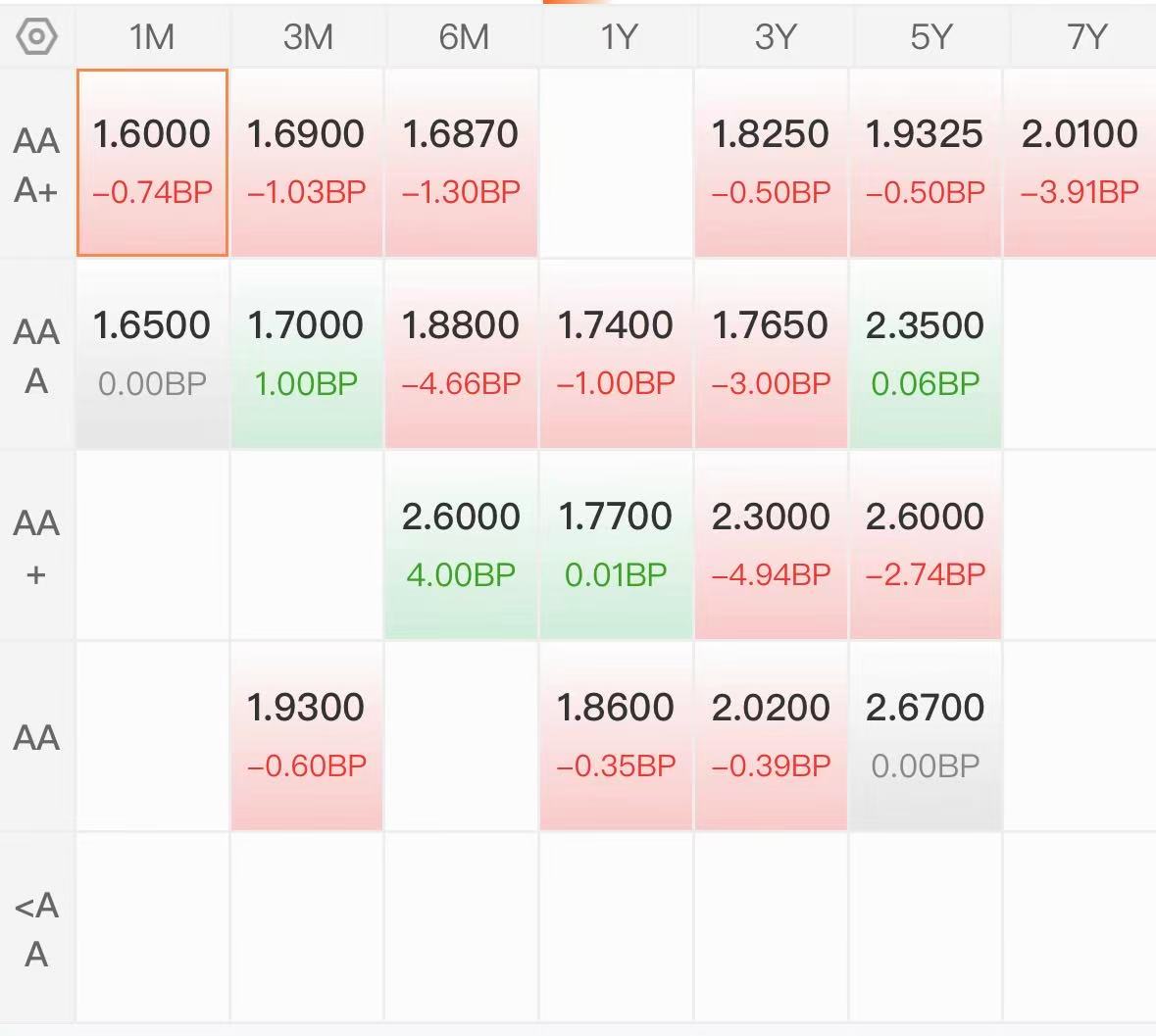This screenshot has height=1036, width=1156.
Task: Open the AAA 1M cell 1.6500
Action: (153, 355)
